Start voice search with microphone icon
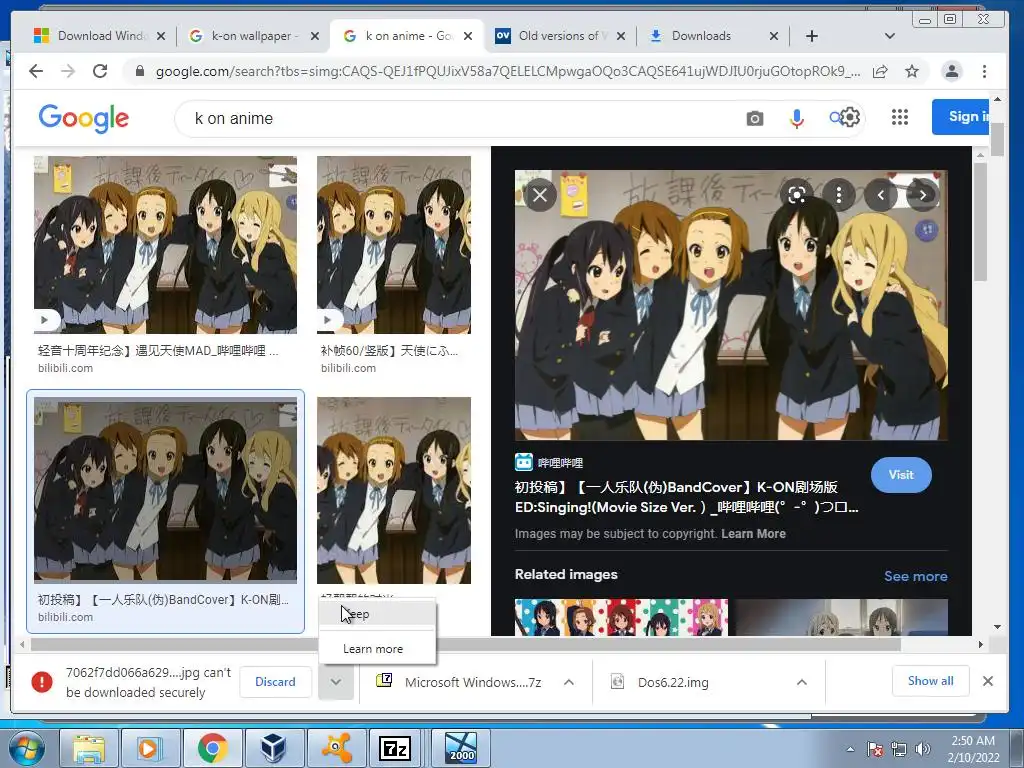 (797, 118)
